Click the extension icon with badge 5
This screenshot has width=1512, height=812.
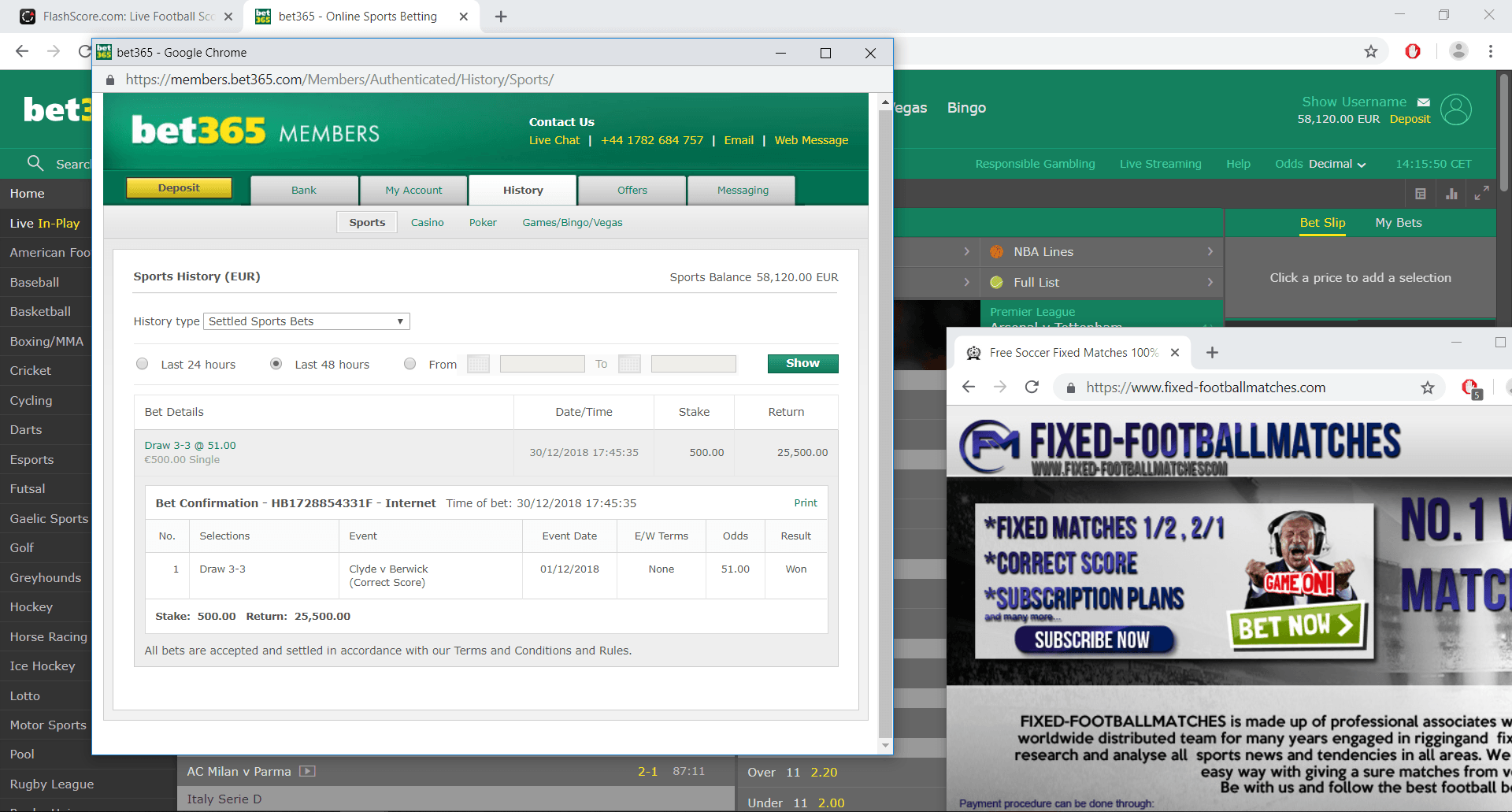click(x=1471, y=388)
